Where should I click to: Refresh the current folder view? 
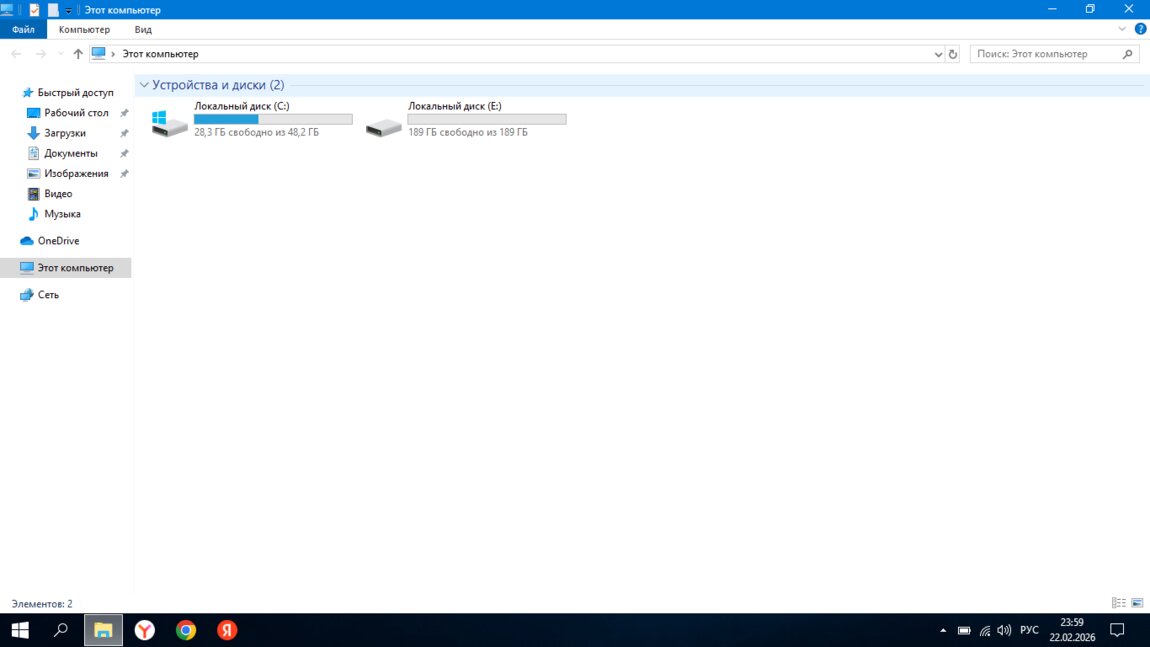953,54
